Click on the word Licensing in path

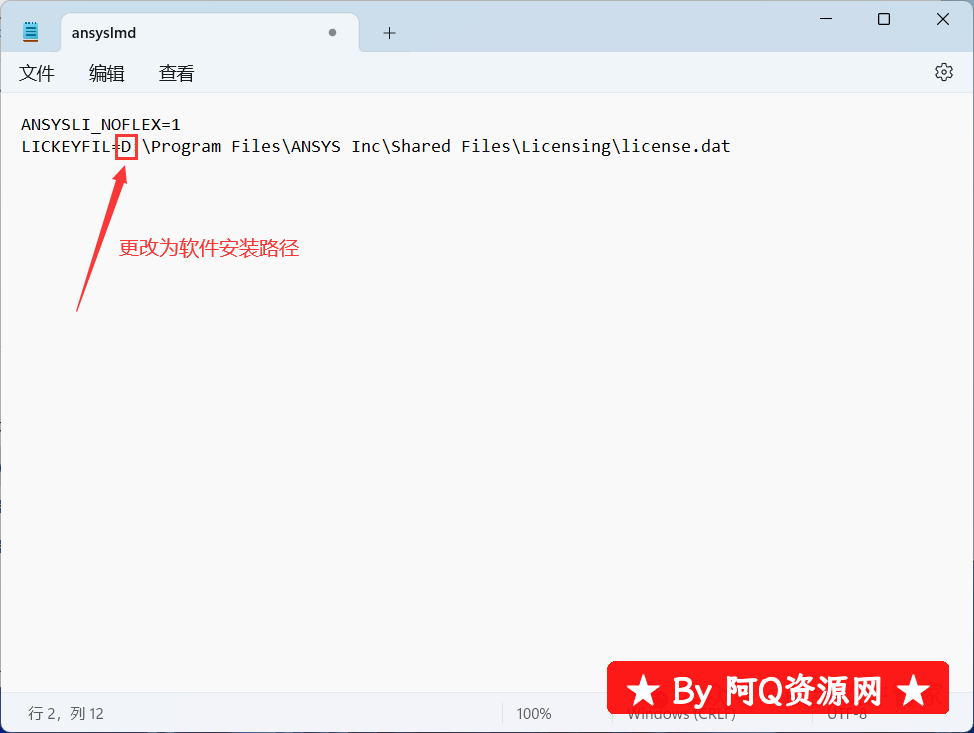click(x=566, y=147)
